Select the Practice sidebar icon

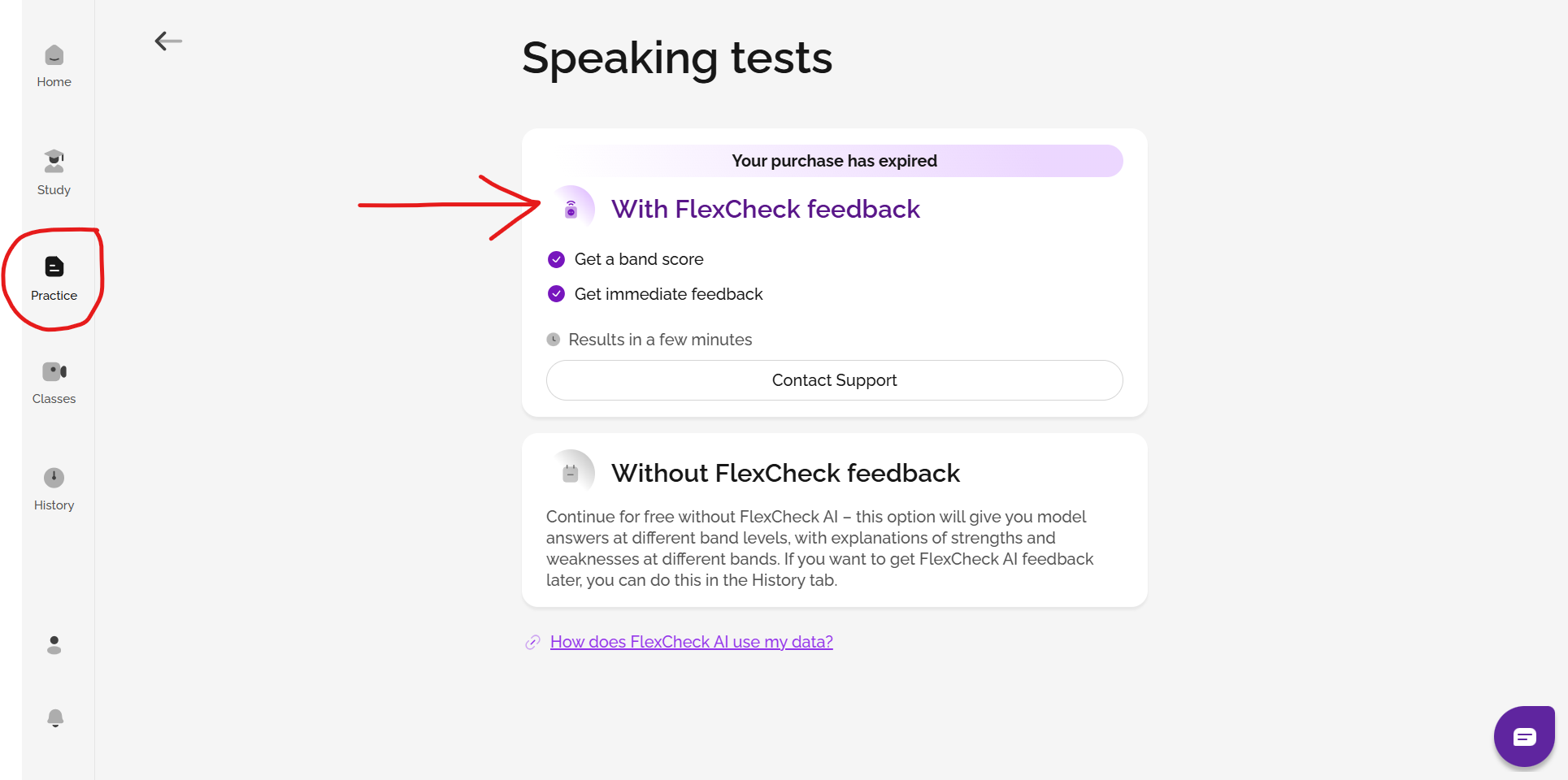pos(54,267)
